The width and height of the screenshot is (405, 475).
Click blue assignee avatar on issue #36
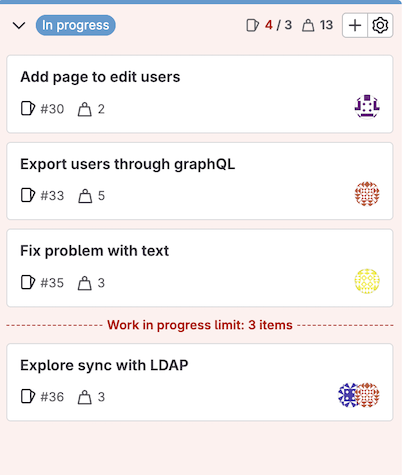coord(347,395)
